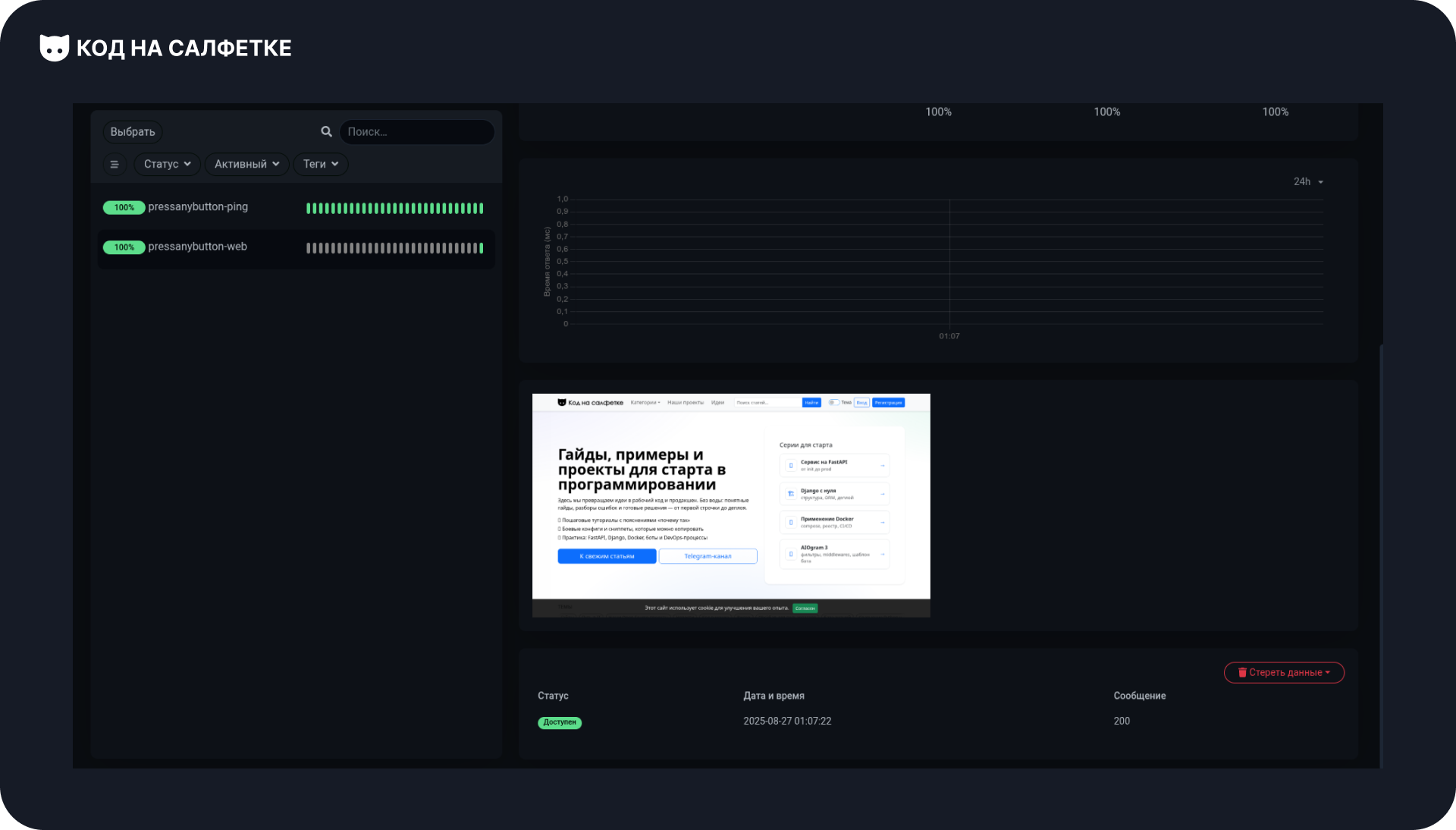Viewport: 1456px width, 830px height.
Task: Click the КОД НА САЛФЕТКЕ title
Action: [x=184, y=49]
